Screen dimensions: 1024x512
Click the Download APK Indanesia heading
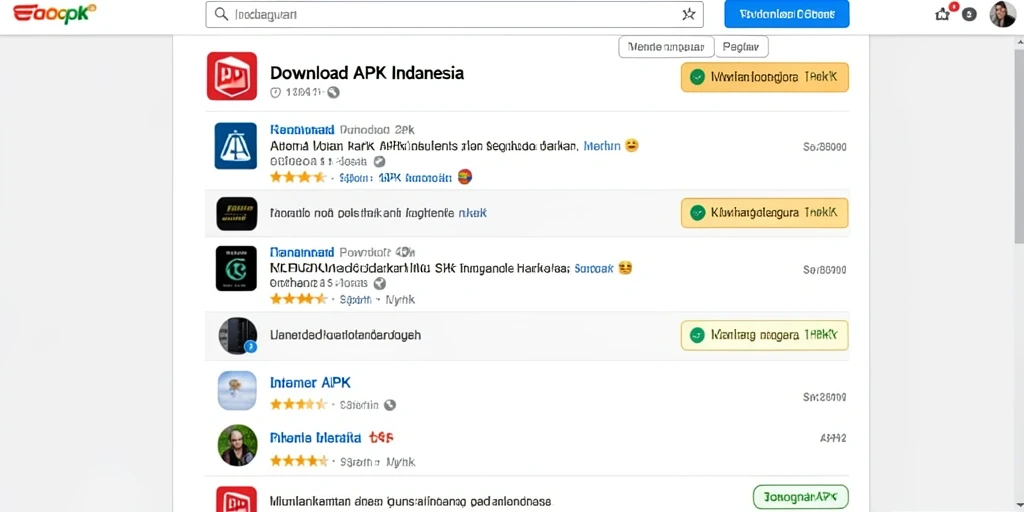pyautogui.click(x=367, y=72)
